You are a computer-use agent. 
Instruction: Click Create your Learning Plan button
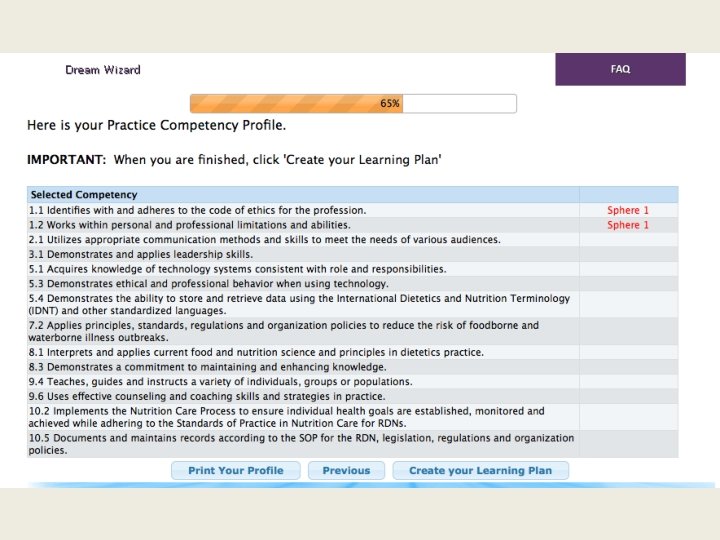[x=480, y=470]
